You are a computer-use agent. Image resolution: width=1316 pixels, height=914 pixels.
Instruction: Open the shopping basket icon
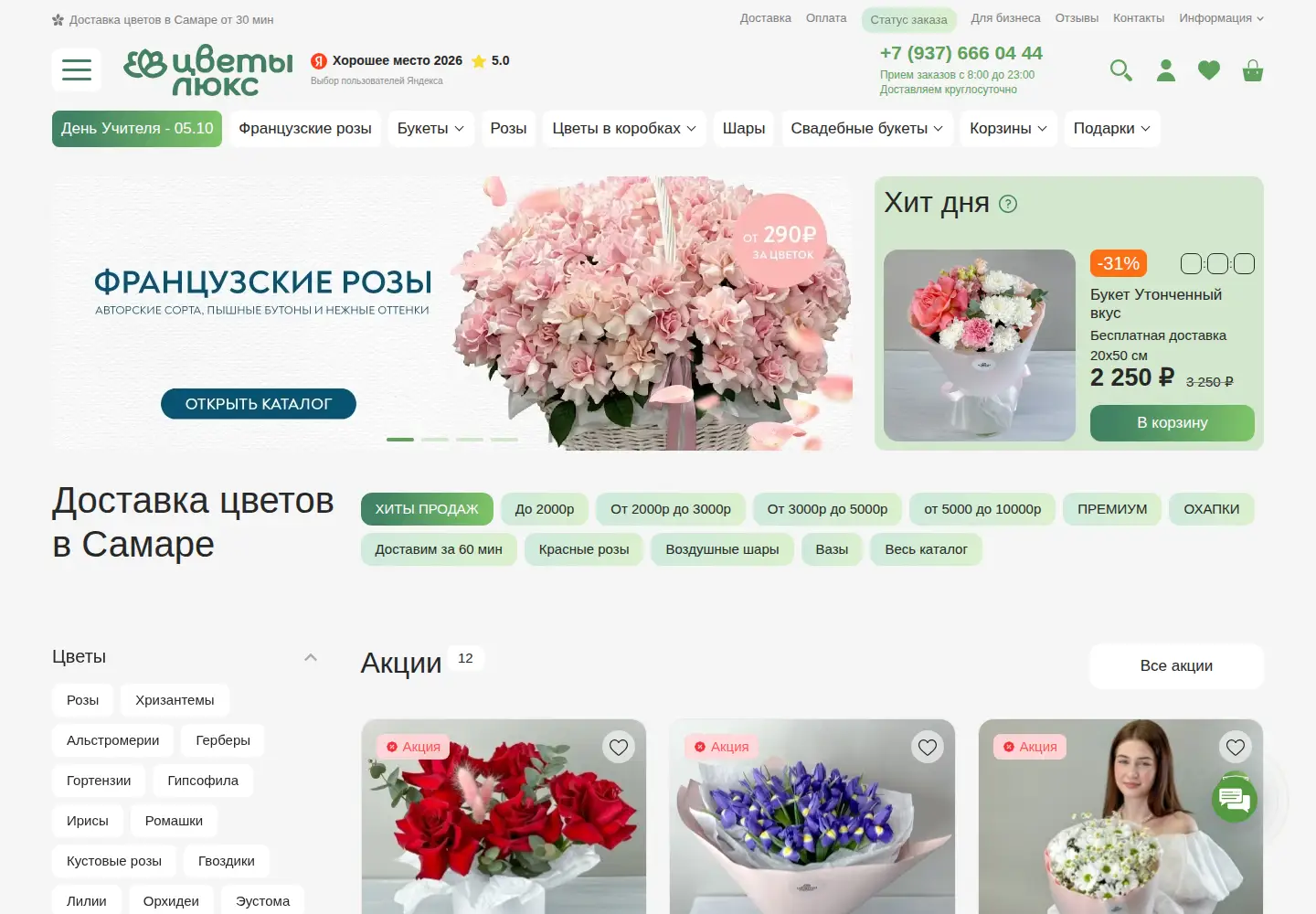coord(1253,70)
